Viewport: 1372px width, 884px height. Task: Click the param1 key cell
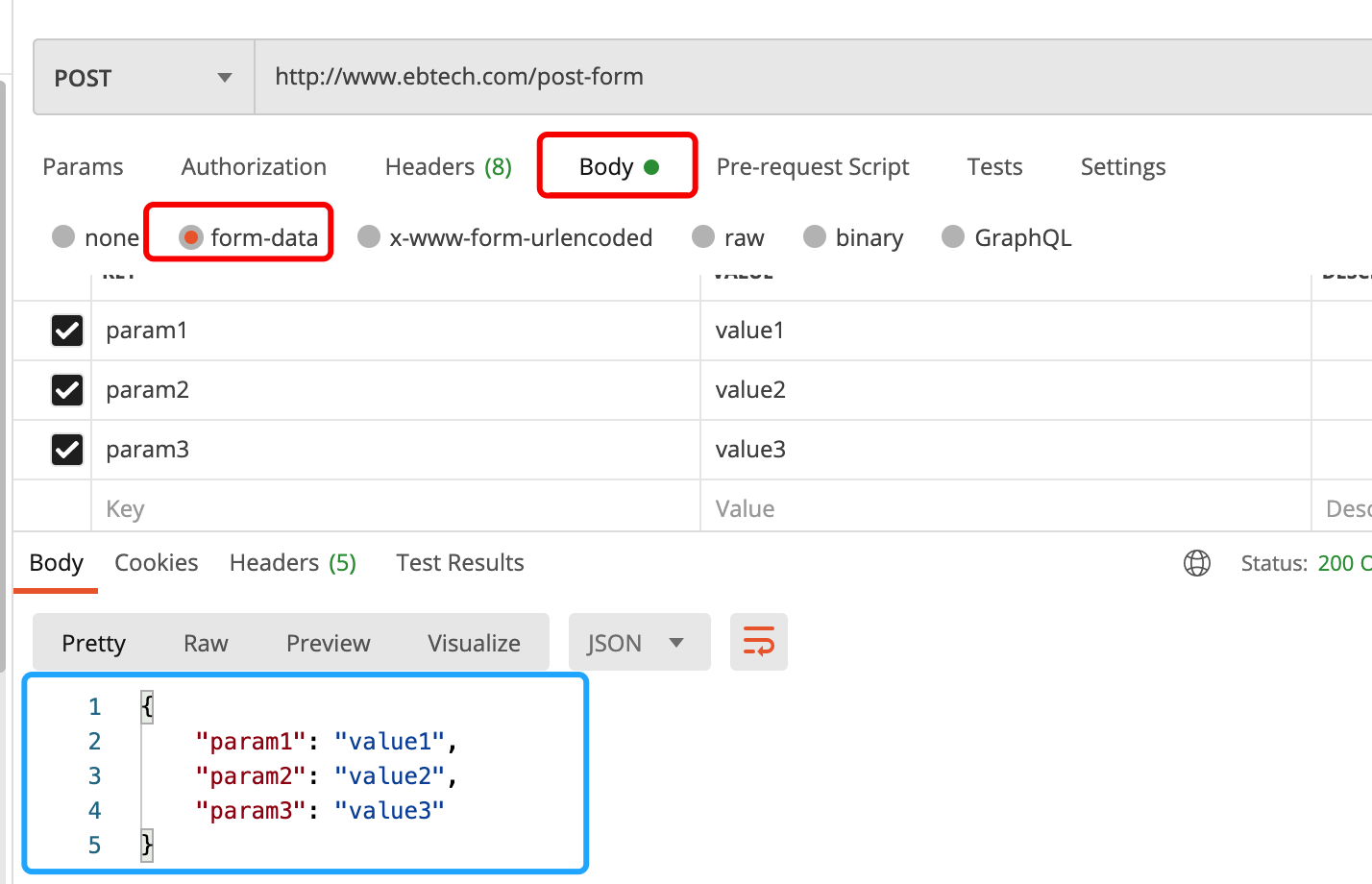pos(396,331)
